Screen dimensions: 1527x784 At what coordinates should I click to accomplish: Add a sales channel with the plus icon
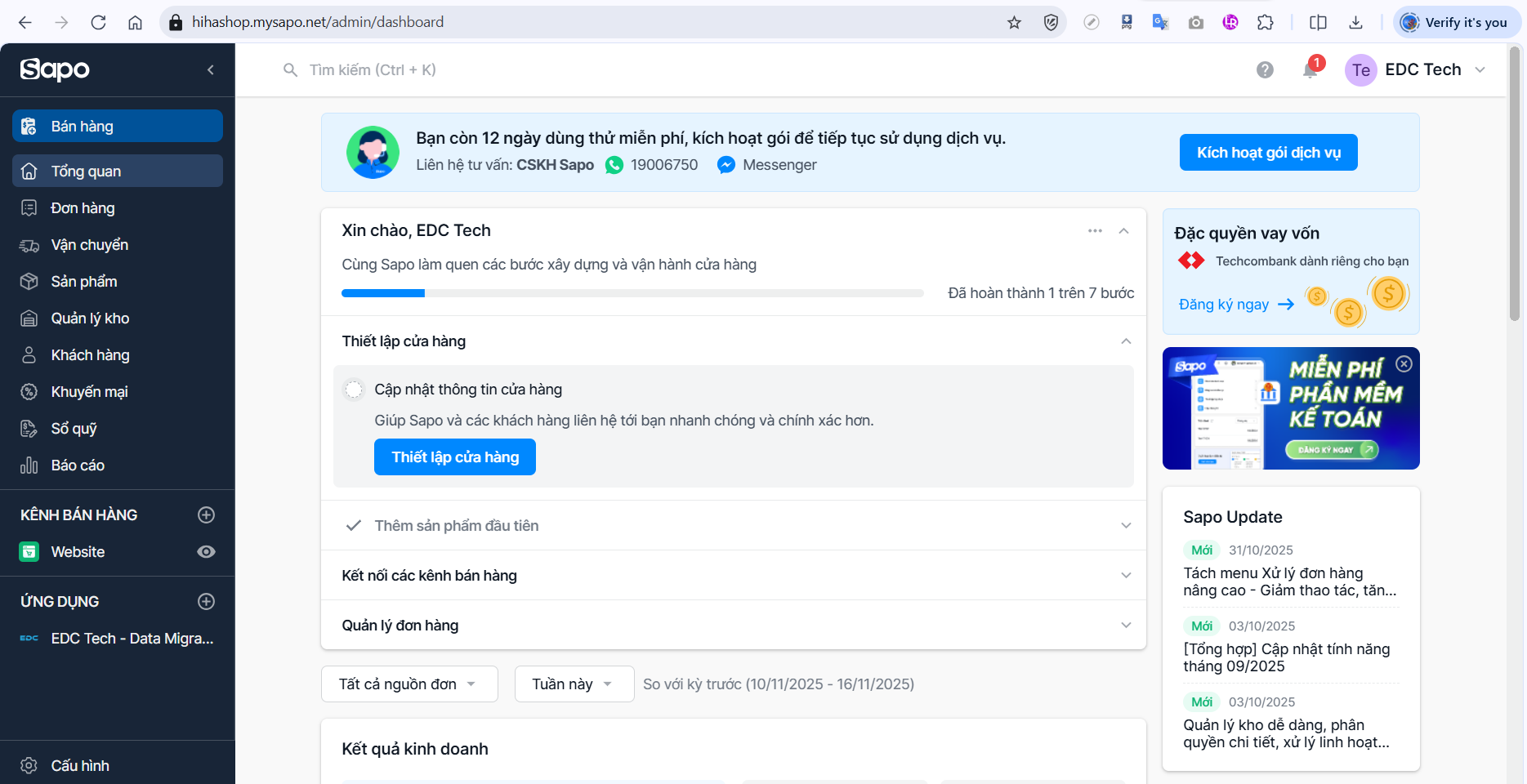(206, 514)
